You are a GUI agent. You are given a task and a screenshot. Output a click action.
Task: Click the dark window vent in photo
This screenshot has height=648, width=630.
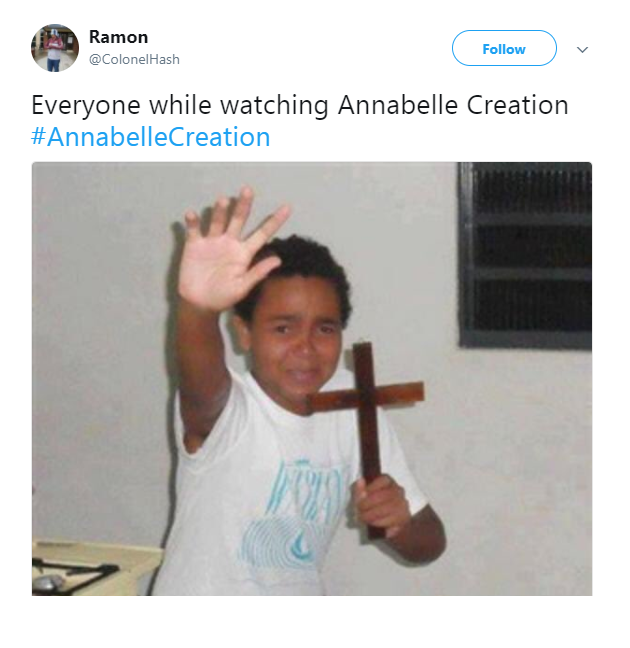tap(525, 255)
